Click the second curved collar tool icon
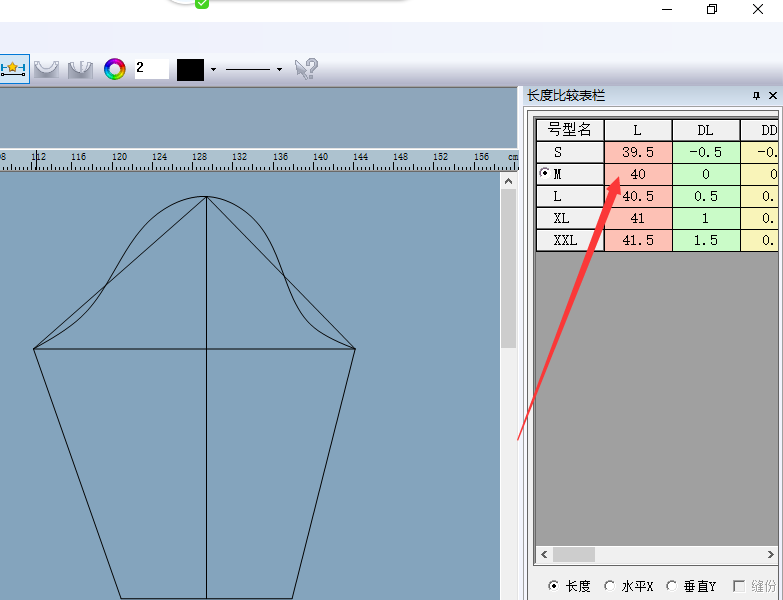The width and height of the screenshot is (783, 600). 80,69
